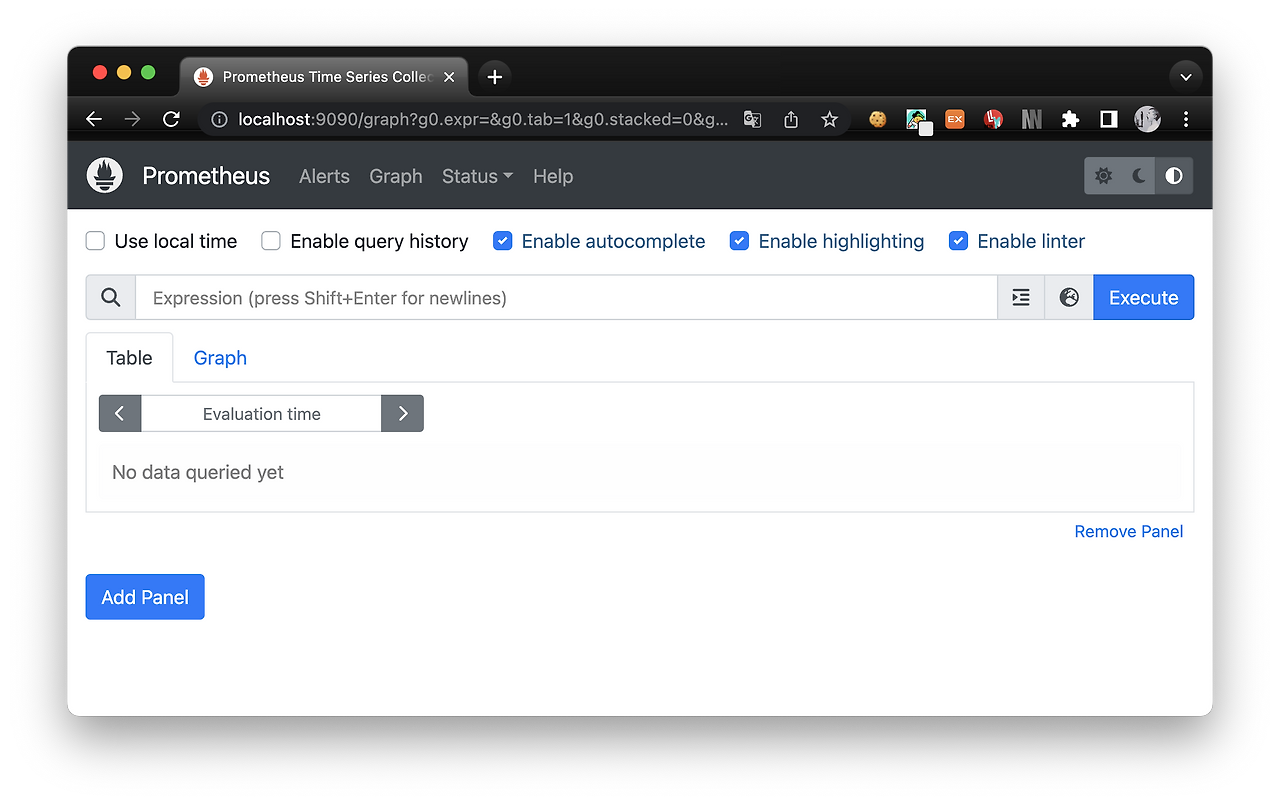The height and width of the screenshot is (805, 1280).
Task: Click the magnifying glass in the expression bar
Action: [110, 297]
